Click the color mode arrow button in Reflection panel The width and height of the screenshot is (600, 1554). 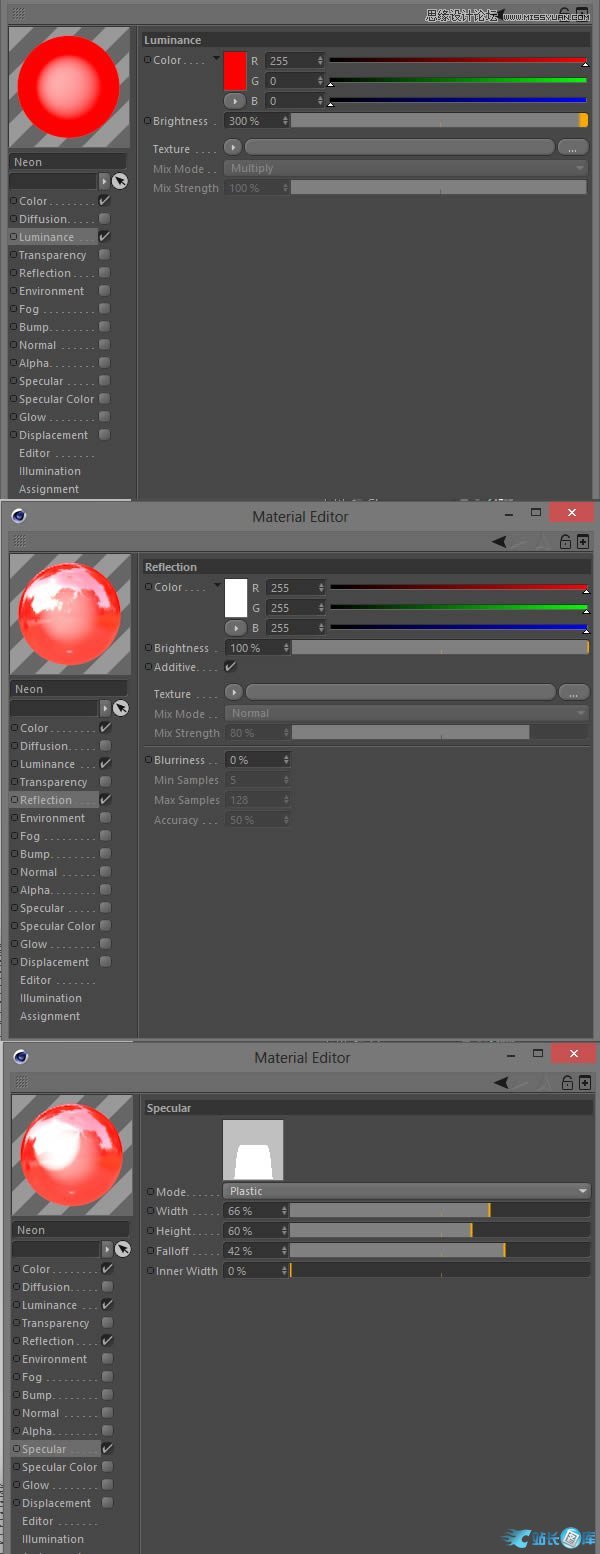click(x=236, y=628)
